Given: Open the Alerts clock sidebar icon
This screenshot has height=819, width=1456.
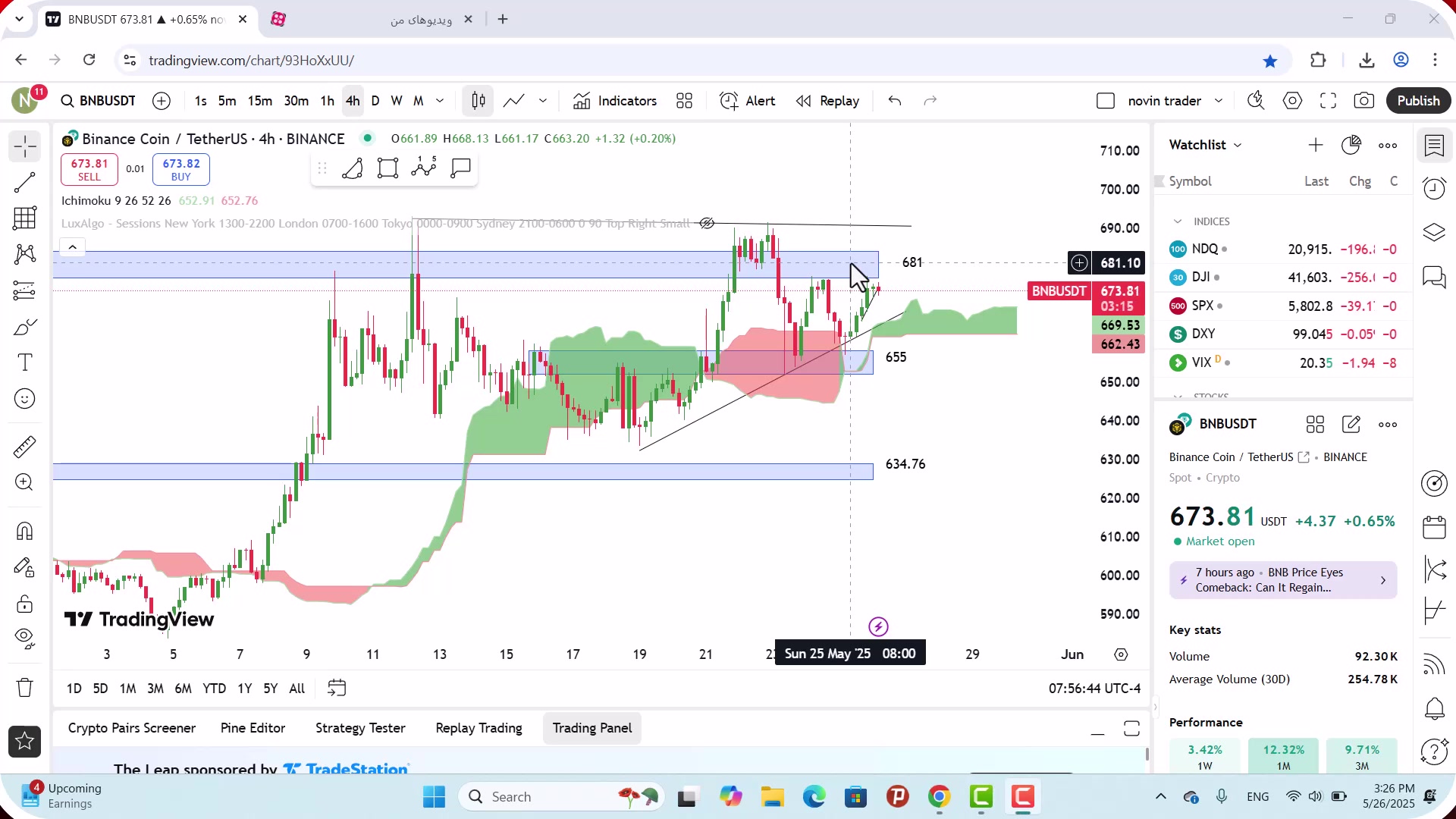Looking at the screenshot, I should (x=1435, y=188).
